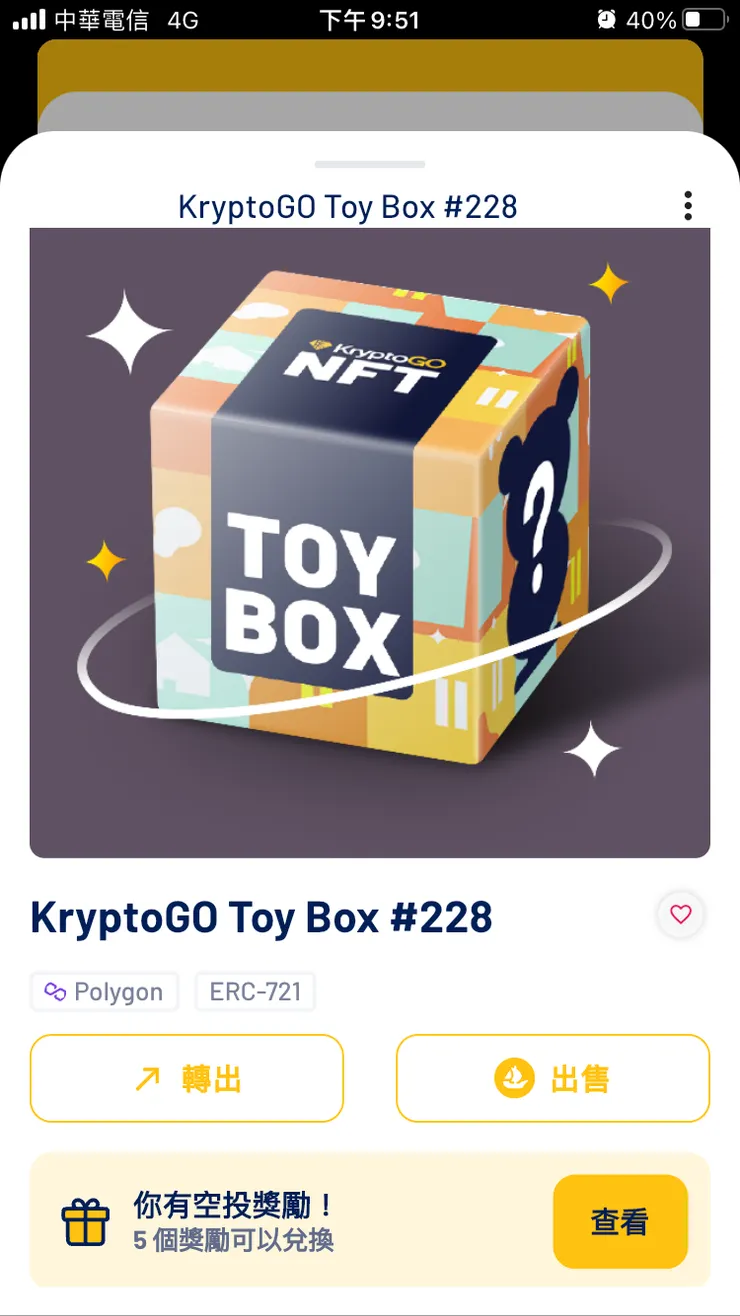Tap the ERC-721 token standard tag

coord(255,992)
